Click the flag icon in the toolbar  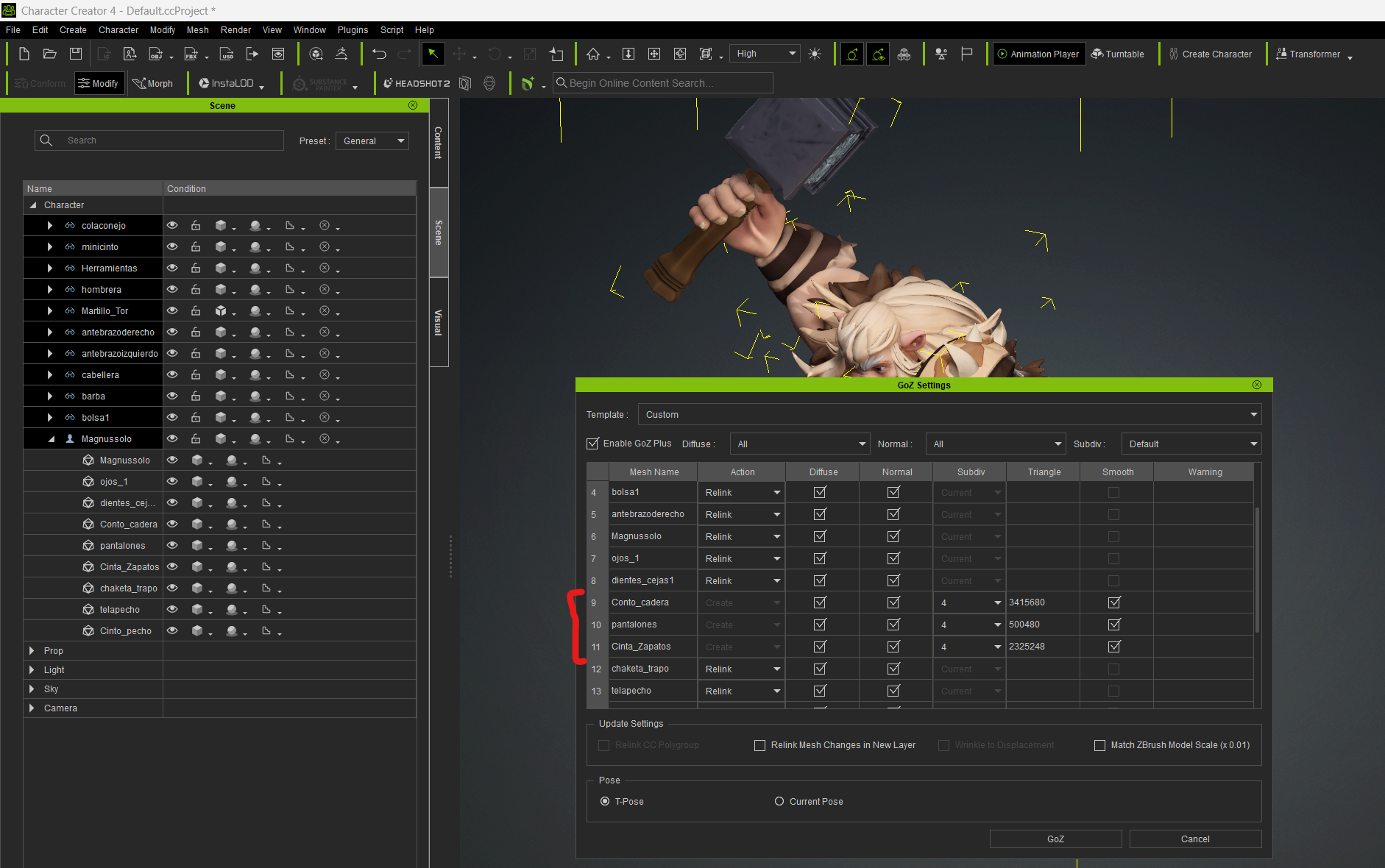pyautogui.click(x=967, y=54)
